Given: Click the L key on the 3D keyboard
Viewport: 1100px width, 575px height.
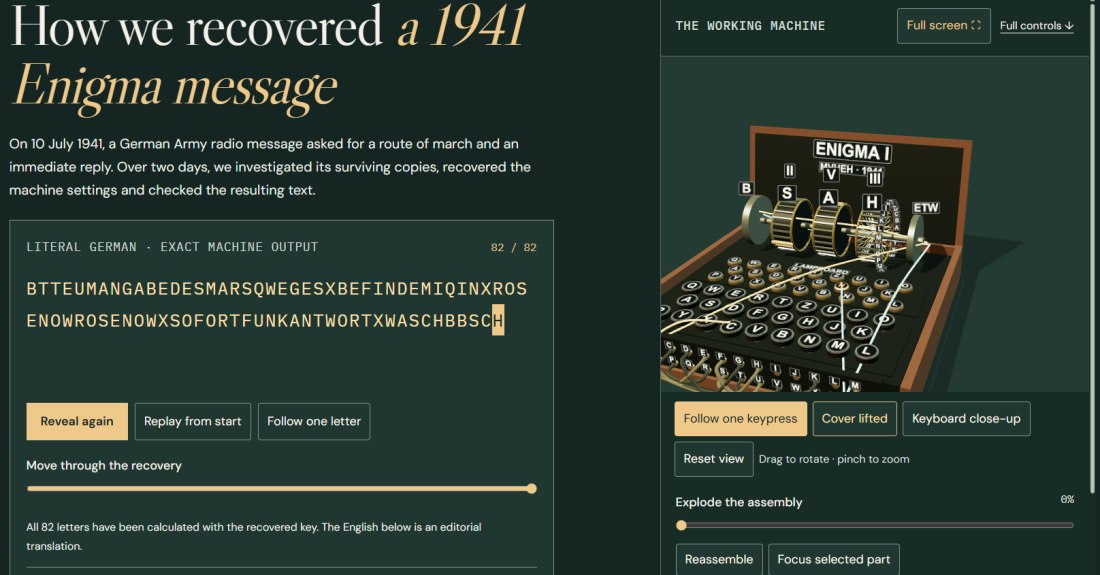Looking at the screenshot, I should point(866,352).
